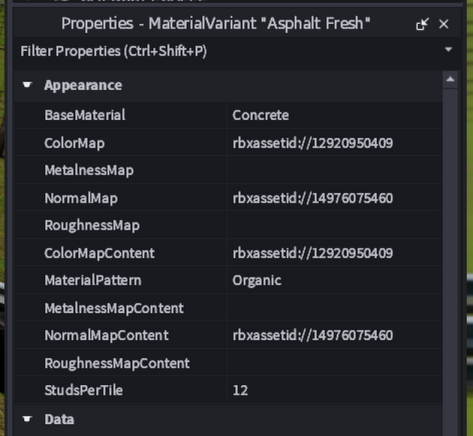
Task: Click the empty MetalnessMap value field
Action: pyautogui.click(x=334, y=170)
